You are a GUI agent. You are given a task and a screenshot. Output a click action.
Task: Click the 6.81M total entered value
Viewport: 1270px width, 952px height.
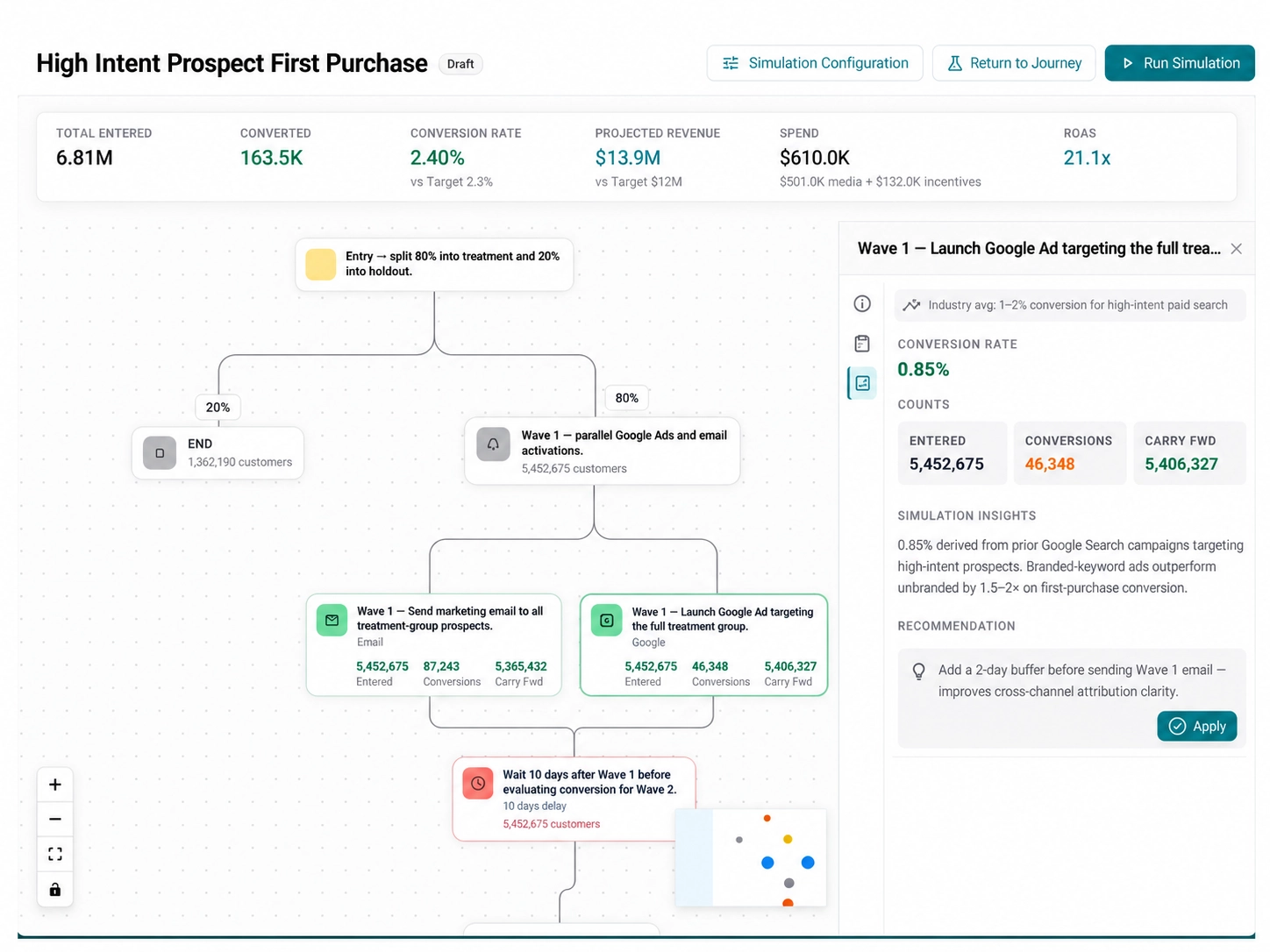click(84, 158)
